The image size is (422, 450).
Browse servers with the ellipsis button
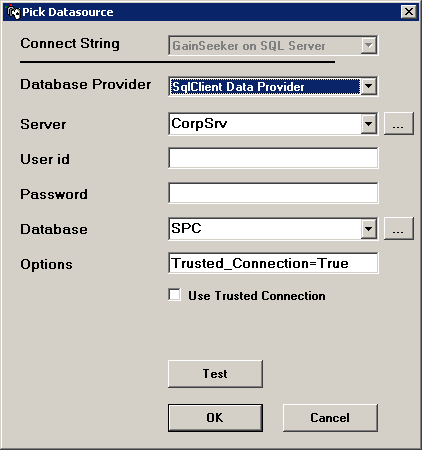(399, 124)
